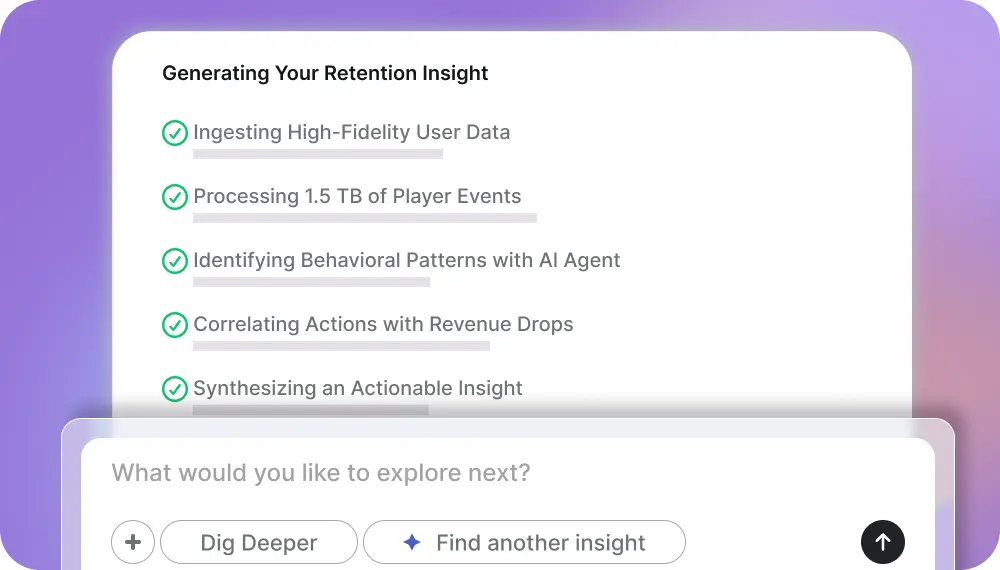Click the sparkle icon beside Find another insight
This screenshot has height=570, width=1000.
pos(411,543)
